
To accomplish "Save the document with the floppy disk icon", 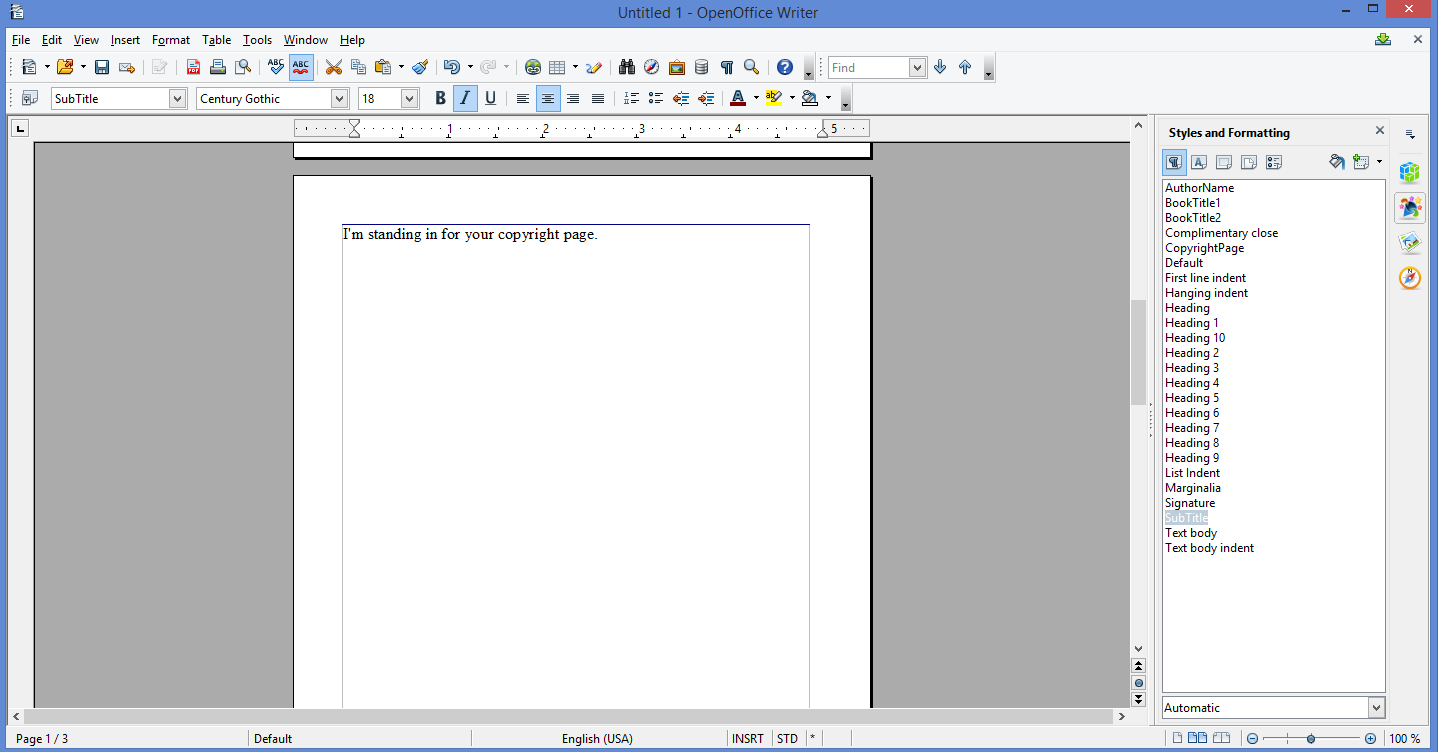I will point(102,67).
